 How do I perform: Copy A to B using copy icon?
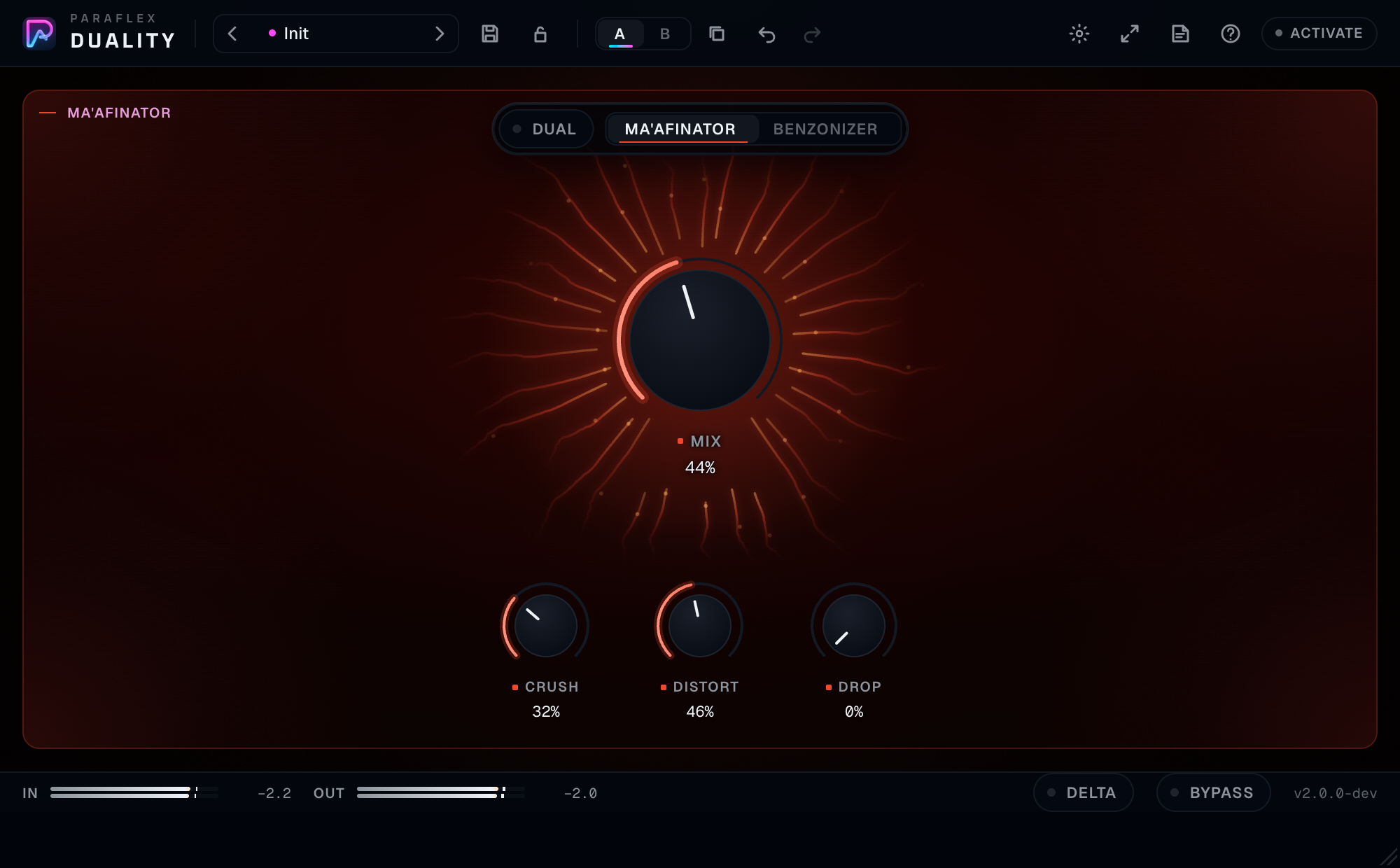(x=717, y=34)
